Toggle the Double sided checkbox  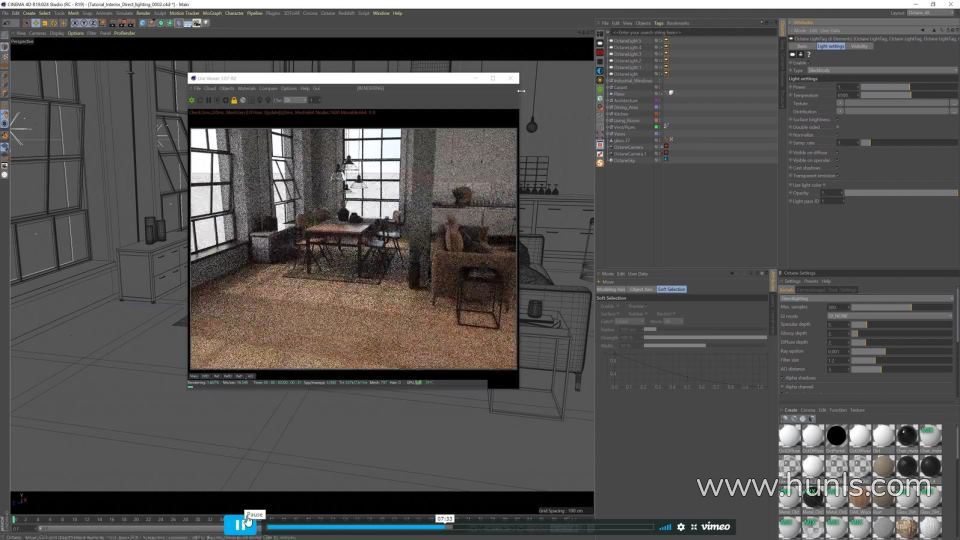tap(838, 127)
